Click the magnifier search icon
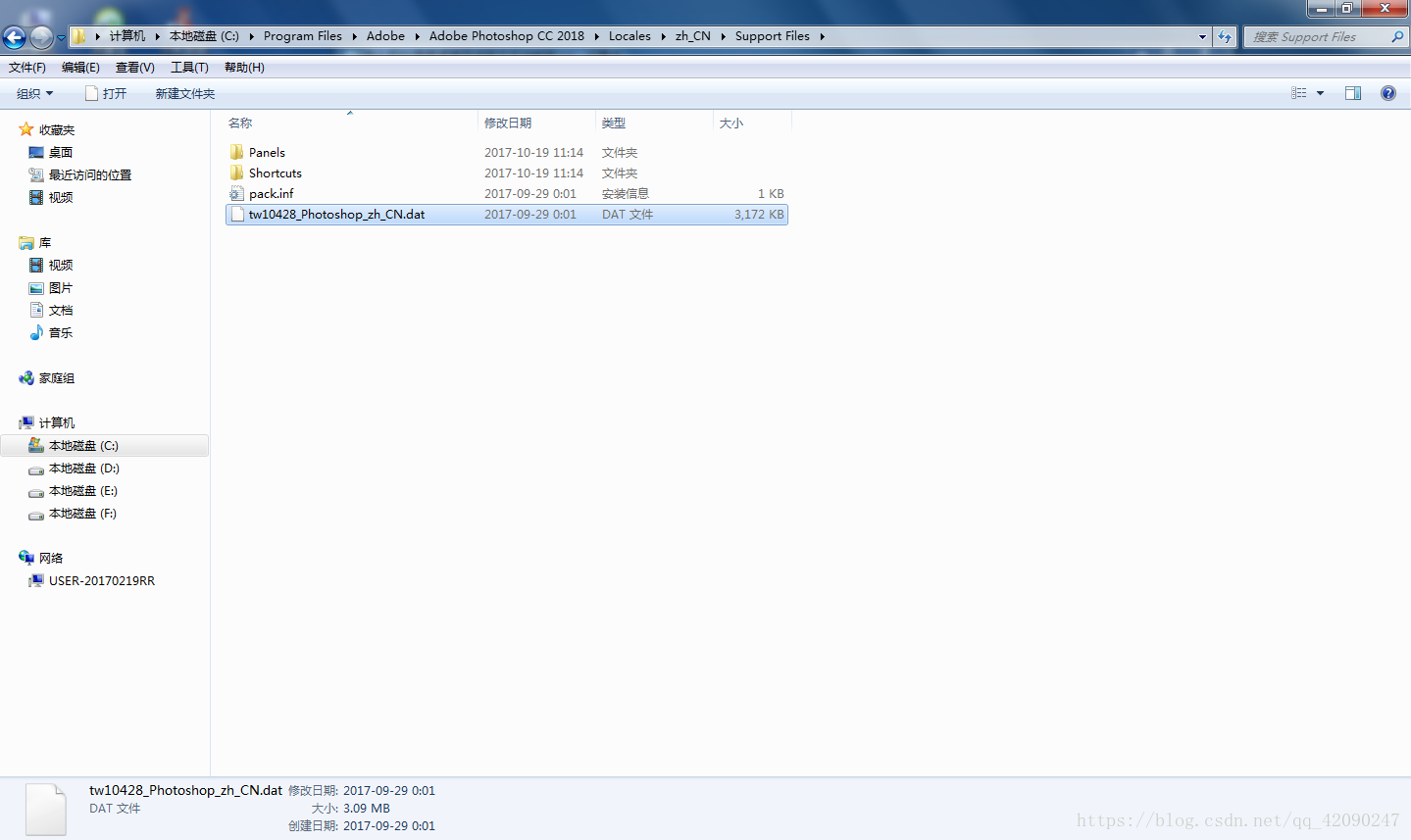 (1397, 36)
